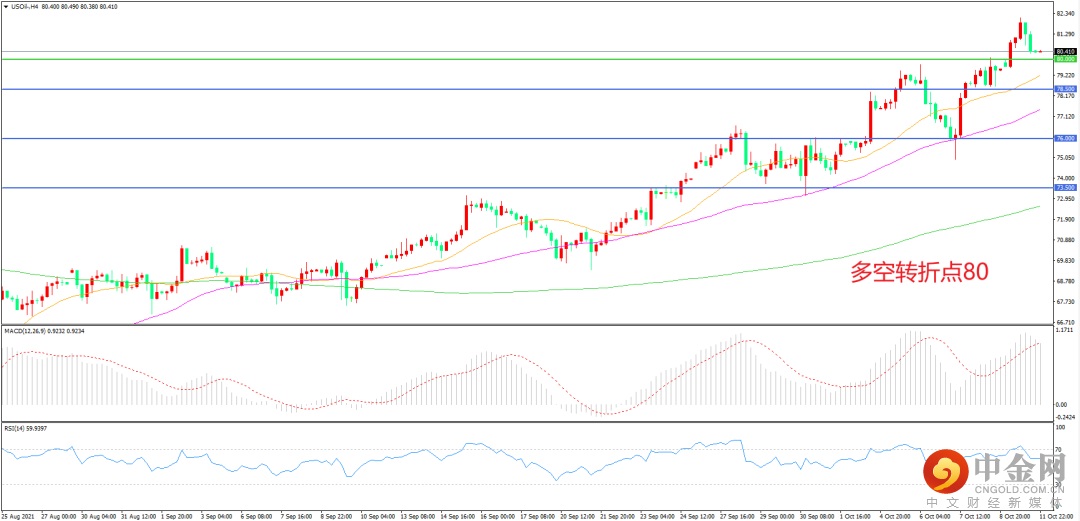1080x521 pixels.
Task: Click the RSI scale value 100
Action: (x=1061, y=428)
